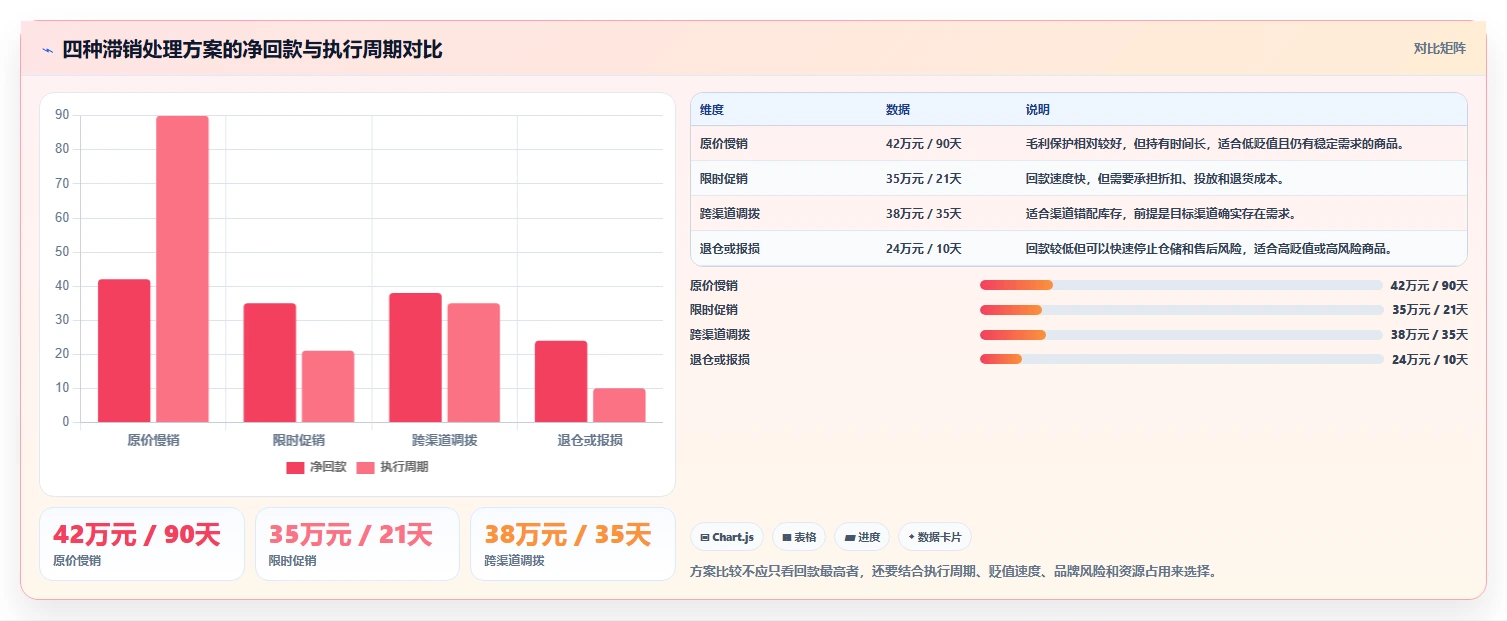This screenshot has width=1507, height=621.
Task: Click 原价慢销 cell in the table
Action: point(724,144)
